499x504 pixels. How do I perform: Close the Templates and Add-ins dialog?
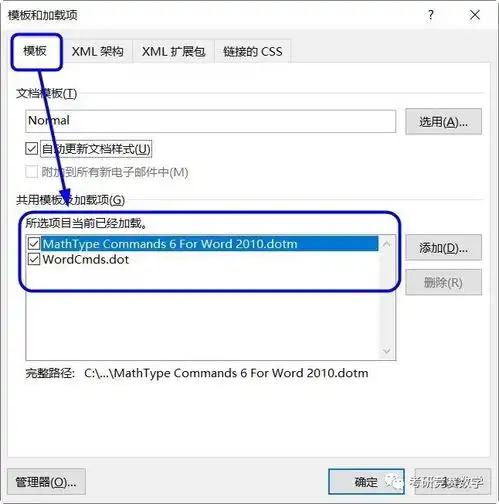click(x=475, y=15)
